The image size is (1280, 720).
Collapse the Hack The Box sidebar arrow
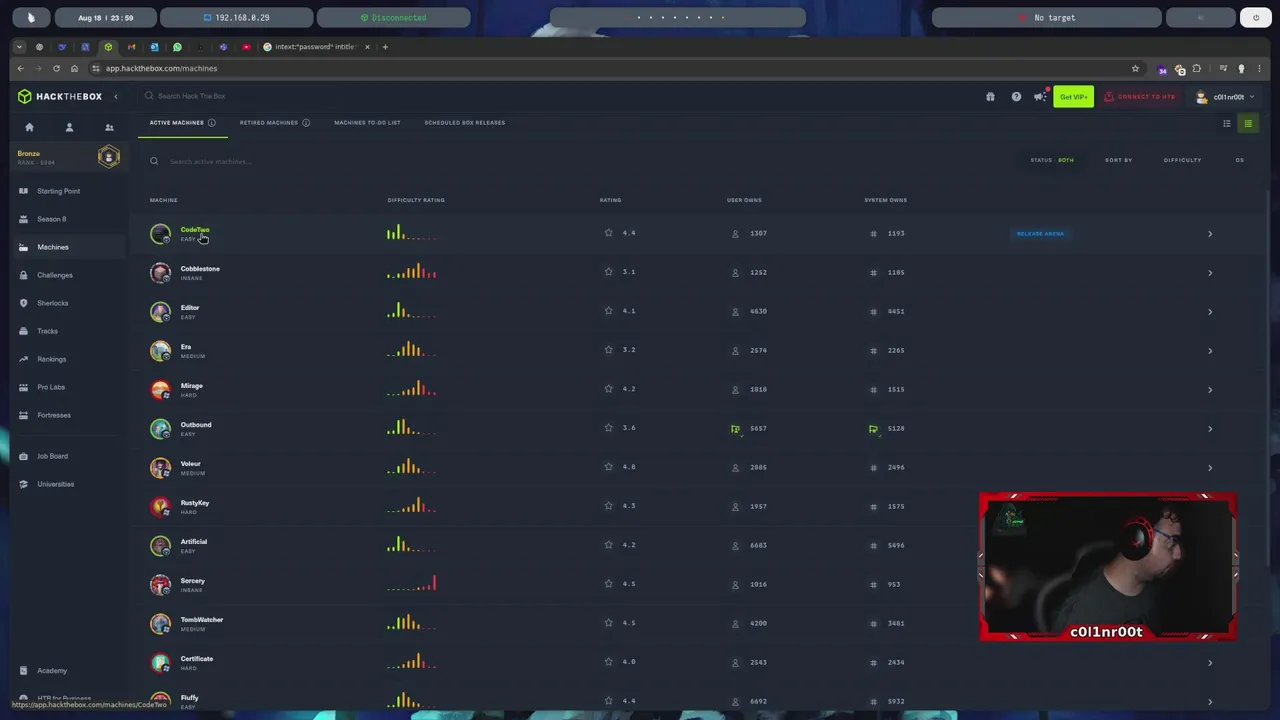pos(116,96)
